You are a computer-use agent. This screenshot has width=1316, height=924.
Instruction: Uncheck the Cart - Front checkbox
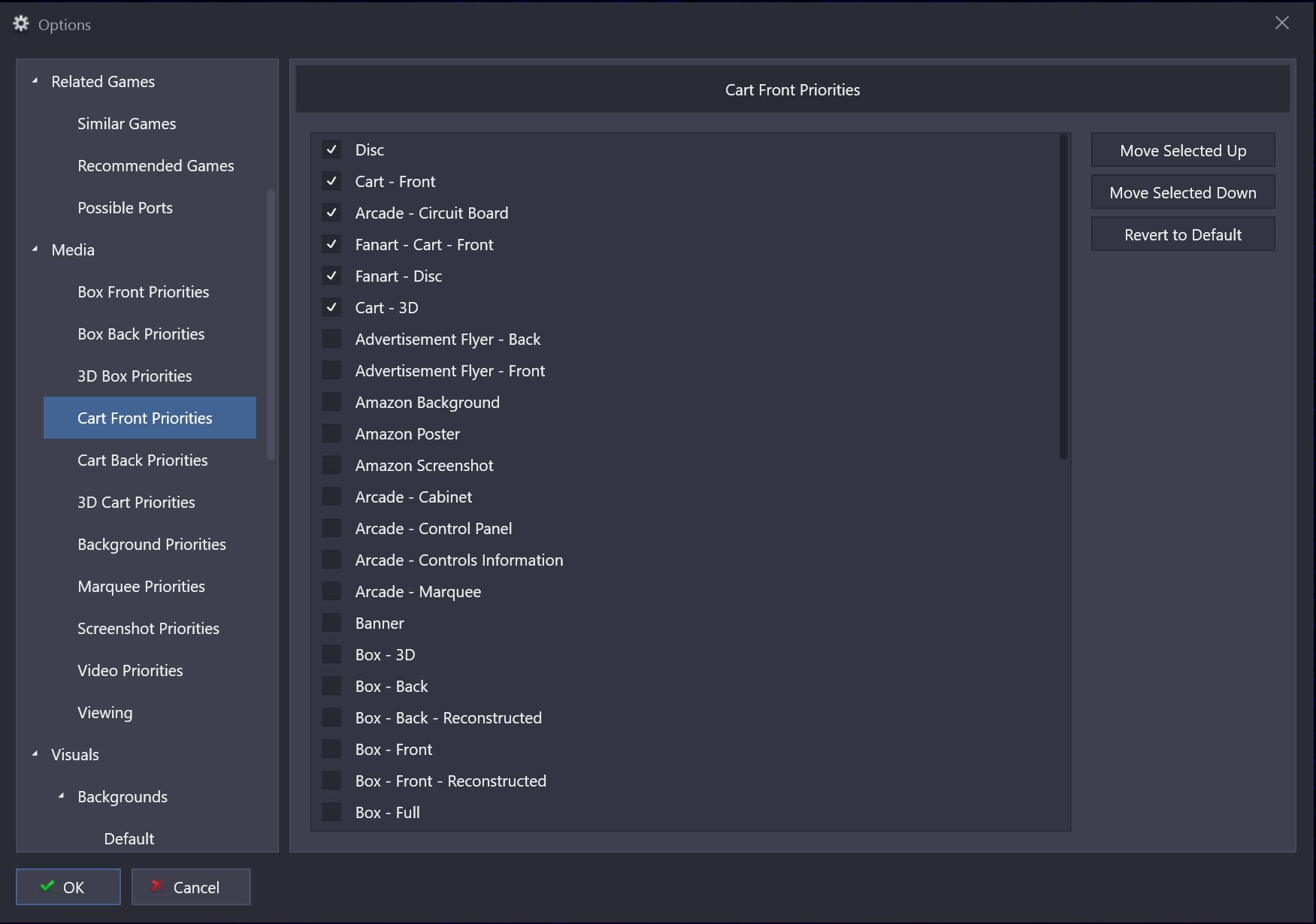(331, 181)
